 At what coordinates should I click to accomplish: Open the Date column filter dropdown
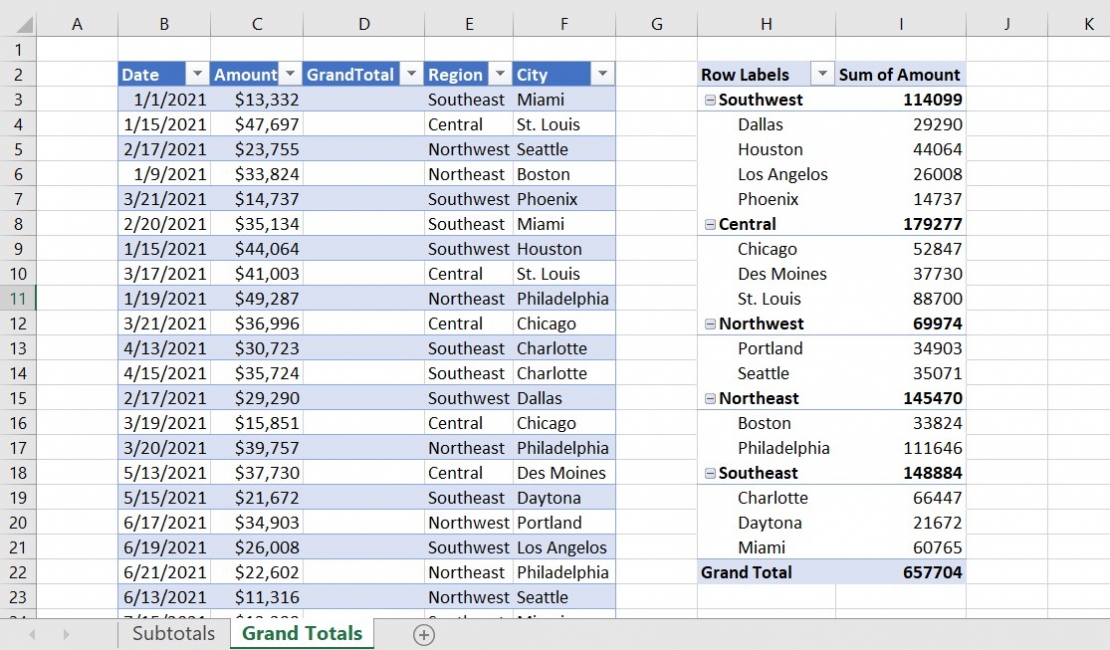point(197,74)
